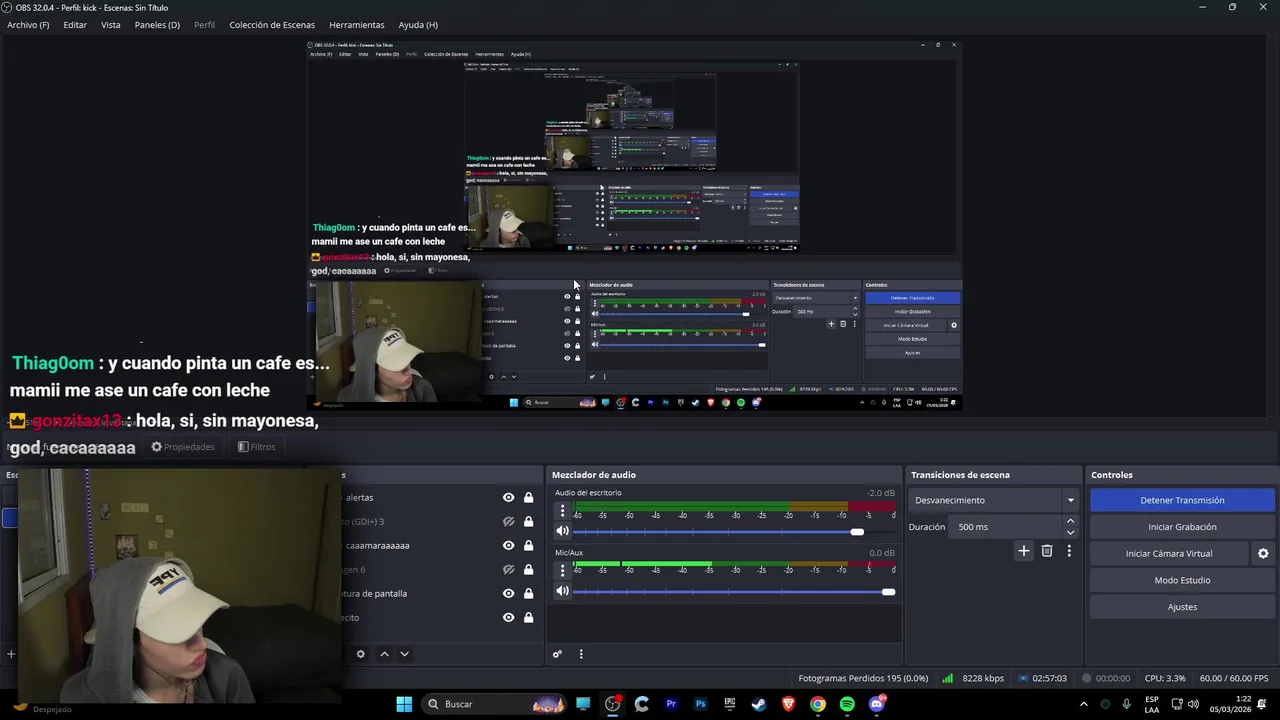Toggle the eye icon on the last source row
The width and height of the screenshot is (1280, 720).
[x=508, y=618]
